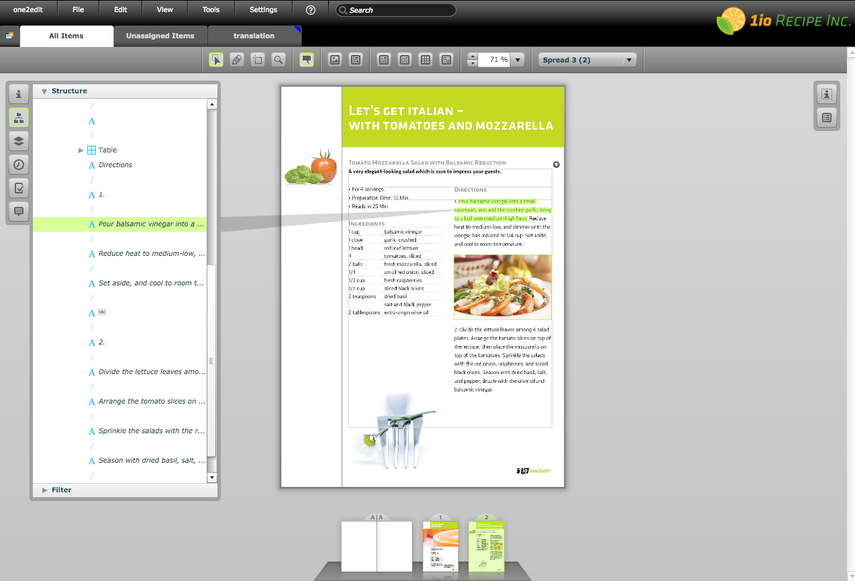Open the Edit menu
The image size is (855, 581).
121,10
